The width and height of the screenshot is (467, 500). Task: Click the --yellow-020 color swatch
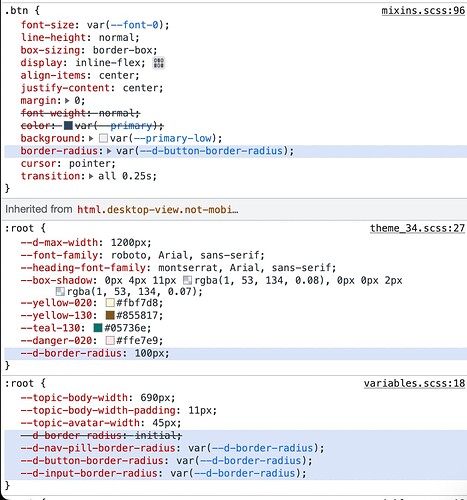pos(110,303)
